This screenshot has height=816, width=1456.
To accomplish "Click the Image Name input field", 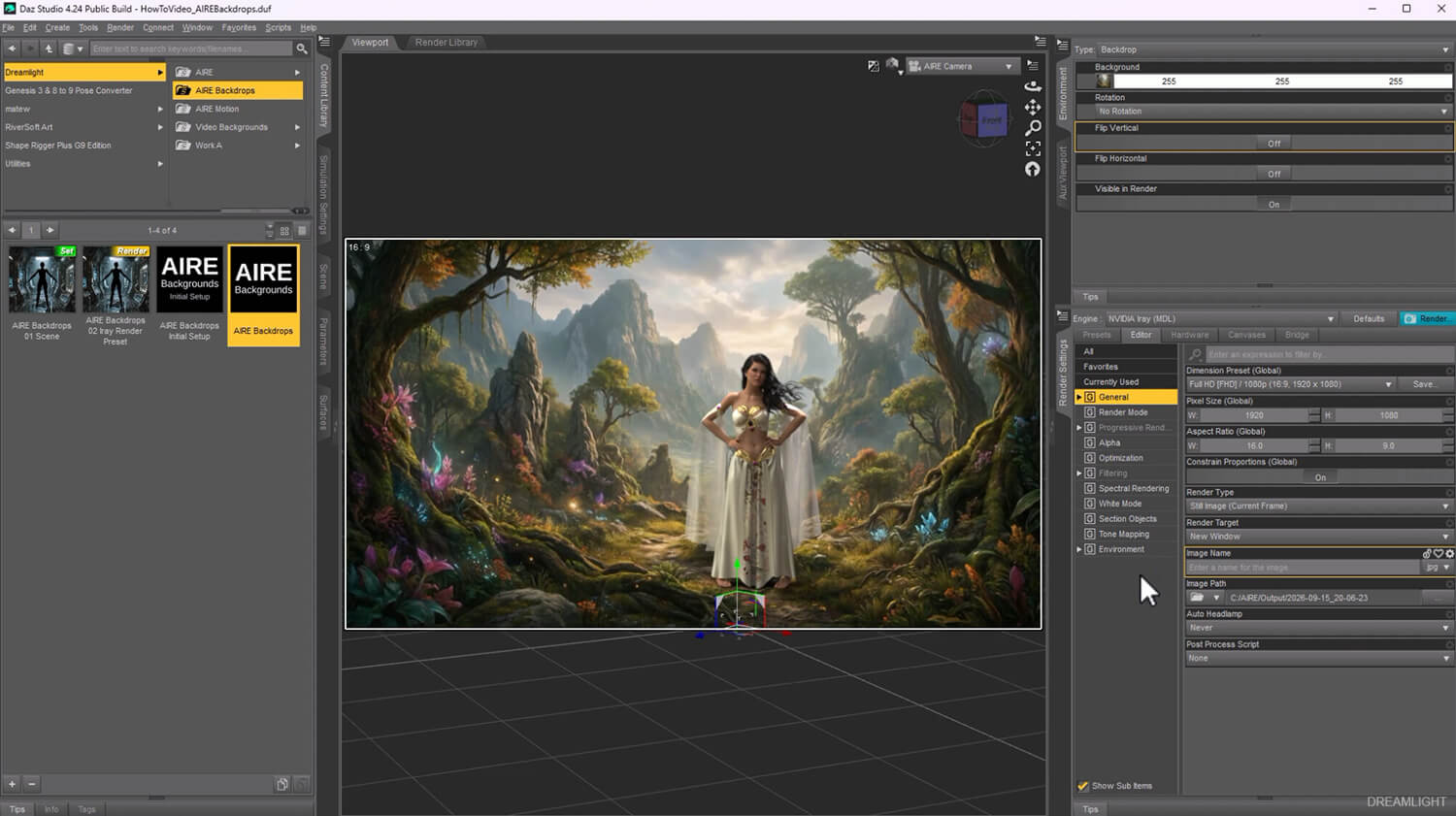I will [x=1303, y=568].
